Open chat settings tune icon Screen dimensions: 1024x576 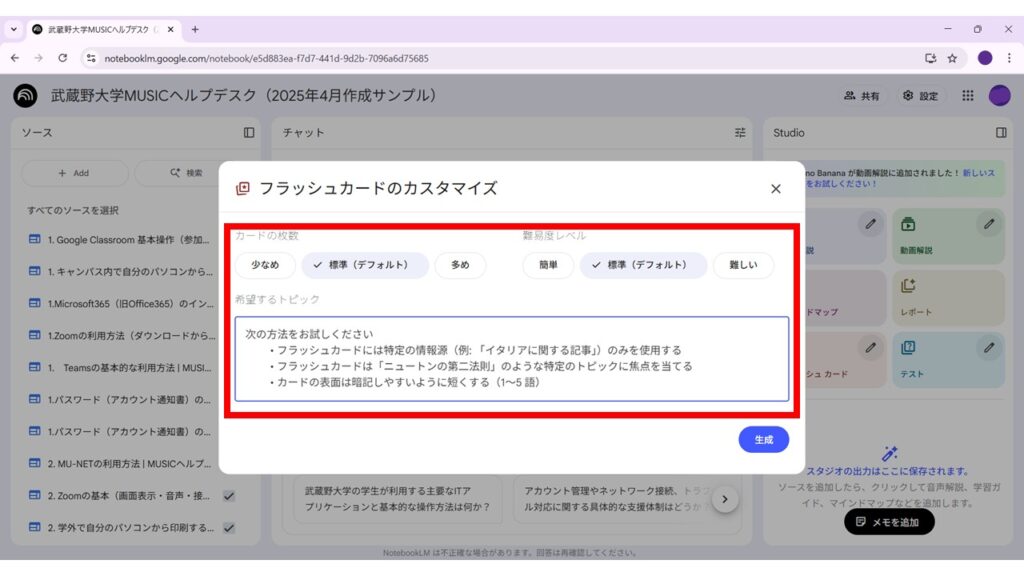[740, 132]
